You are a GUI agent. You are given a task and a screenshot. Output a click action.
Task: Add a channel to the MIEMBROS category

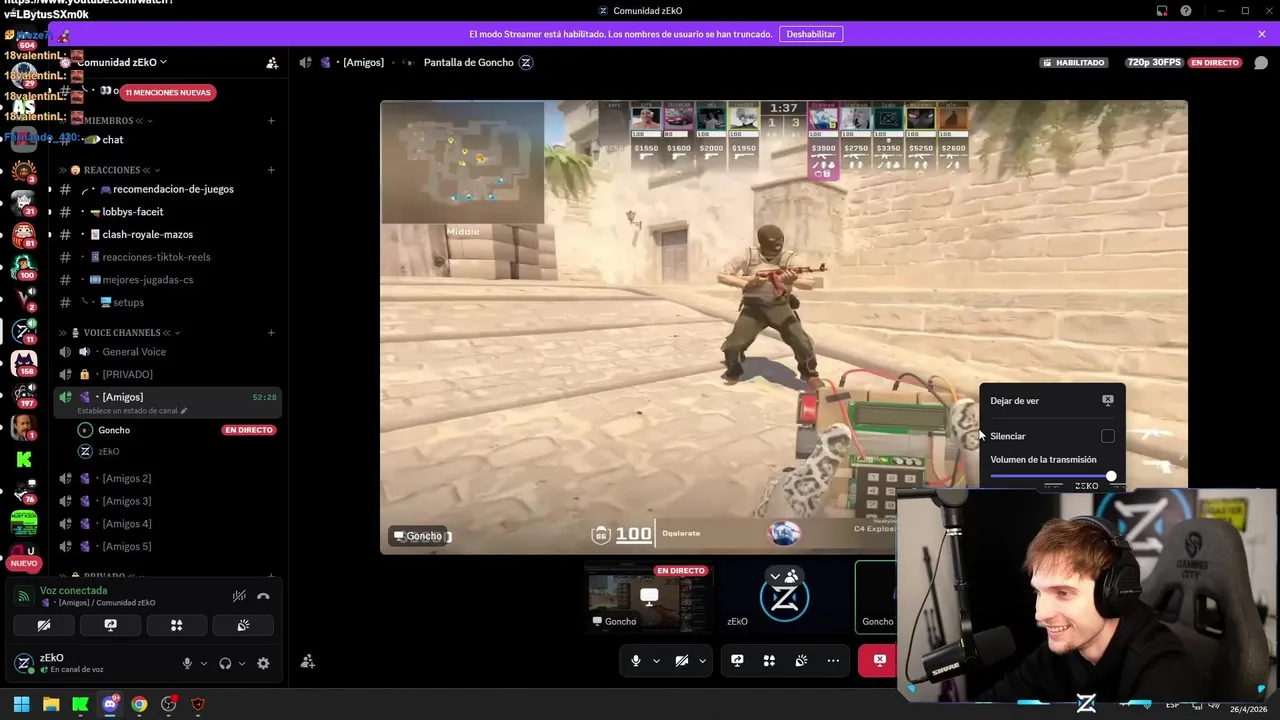pyautogui.click(x=271, y=121)
